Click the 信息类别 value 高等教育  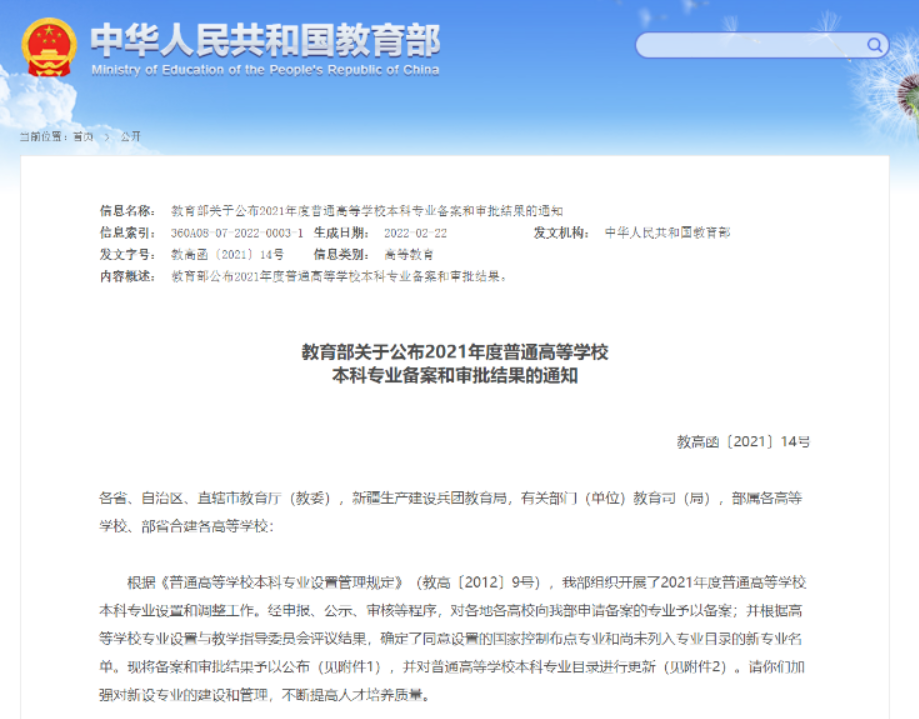[x=409, y=255]
